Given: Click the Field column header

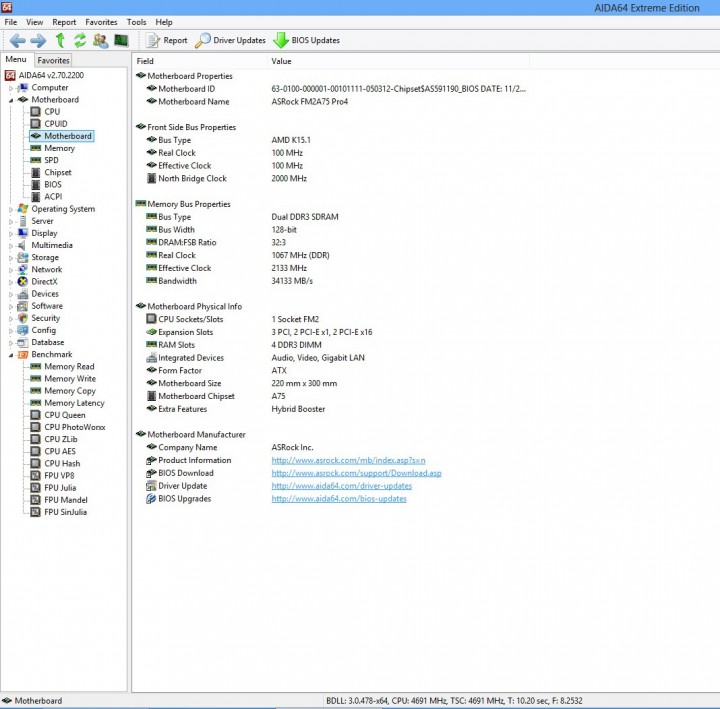Looking at the screenshot, I should click(200, 61).
